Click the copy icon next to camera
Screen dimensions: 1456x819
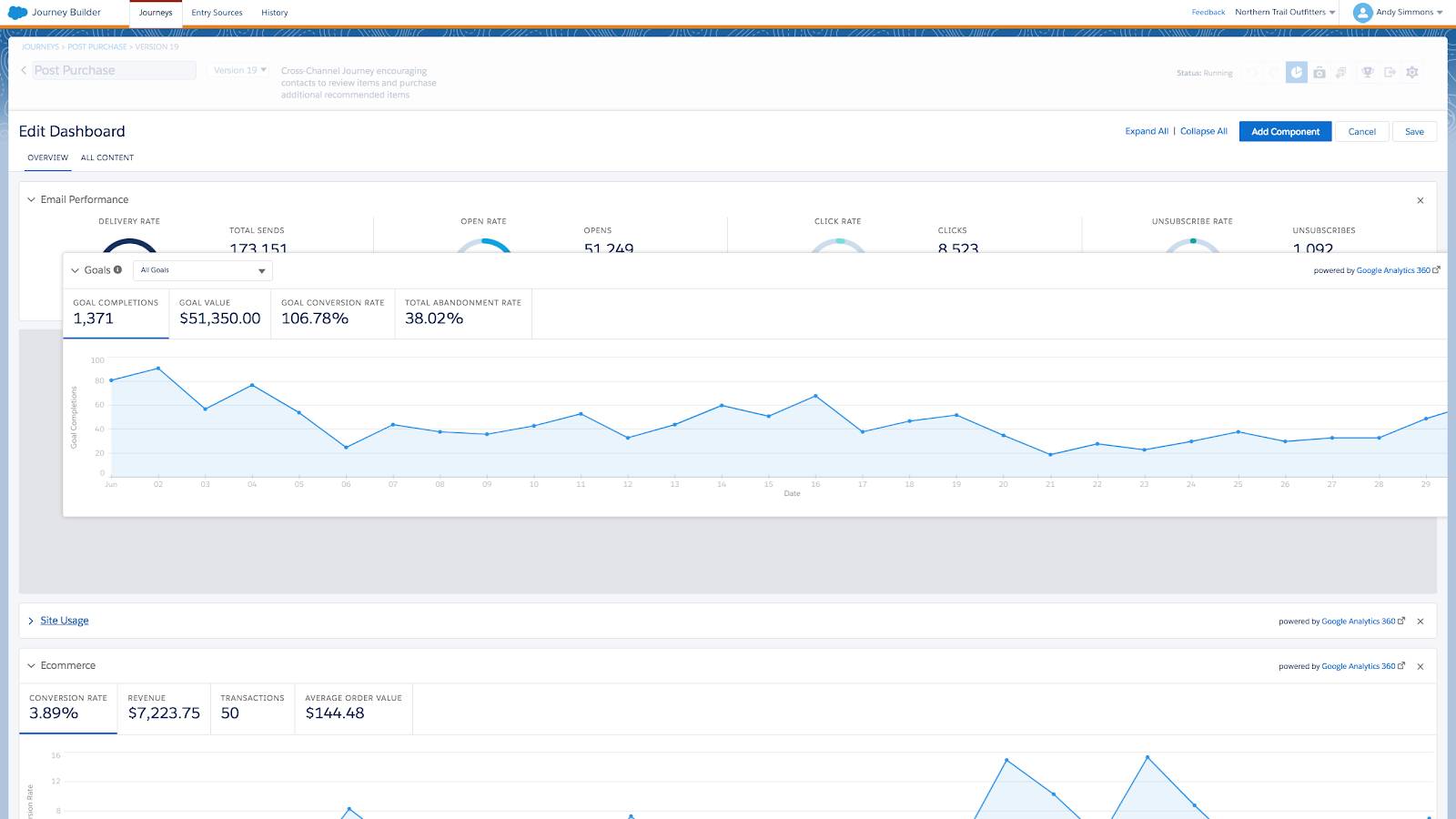point(1340,73)
